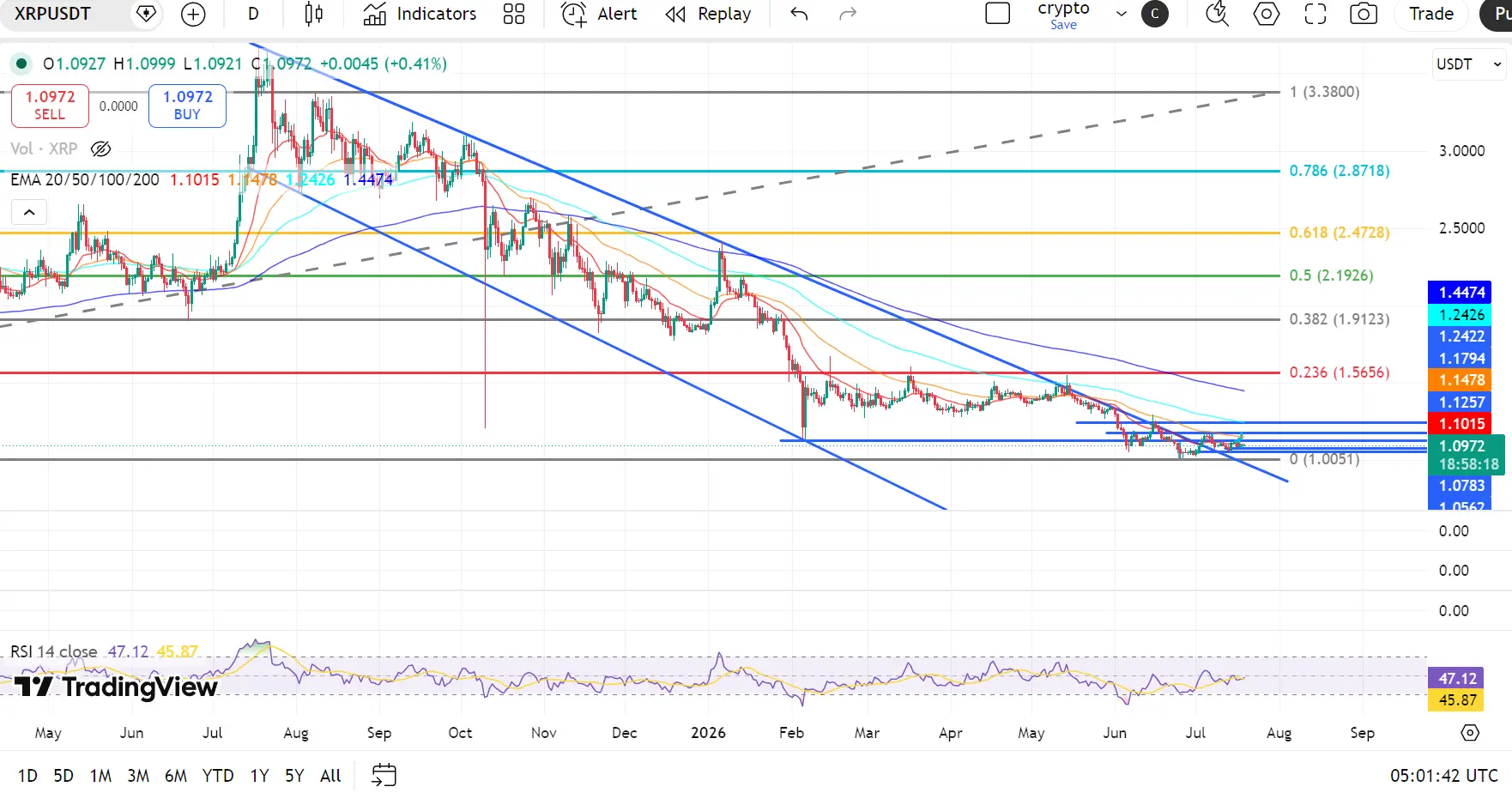This screenshot has height=799, width=1512.
Task: Toggle the price scale settings at the bottom right
Action: [x=1470, y=732]
